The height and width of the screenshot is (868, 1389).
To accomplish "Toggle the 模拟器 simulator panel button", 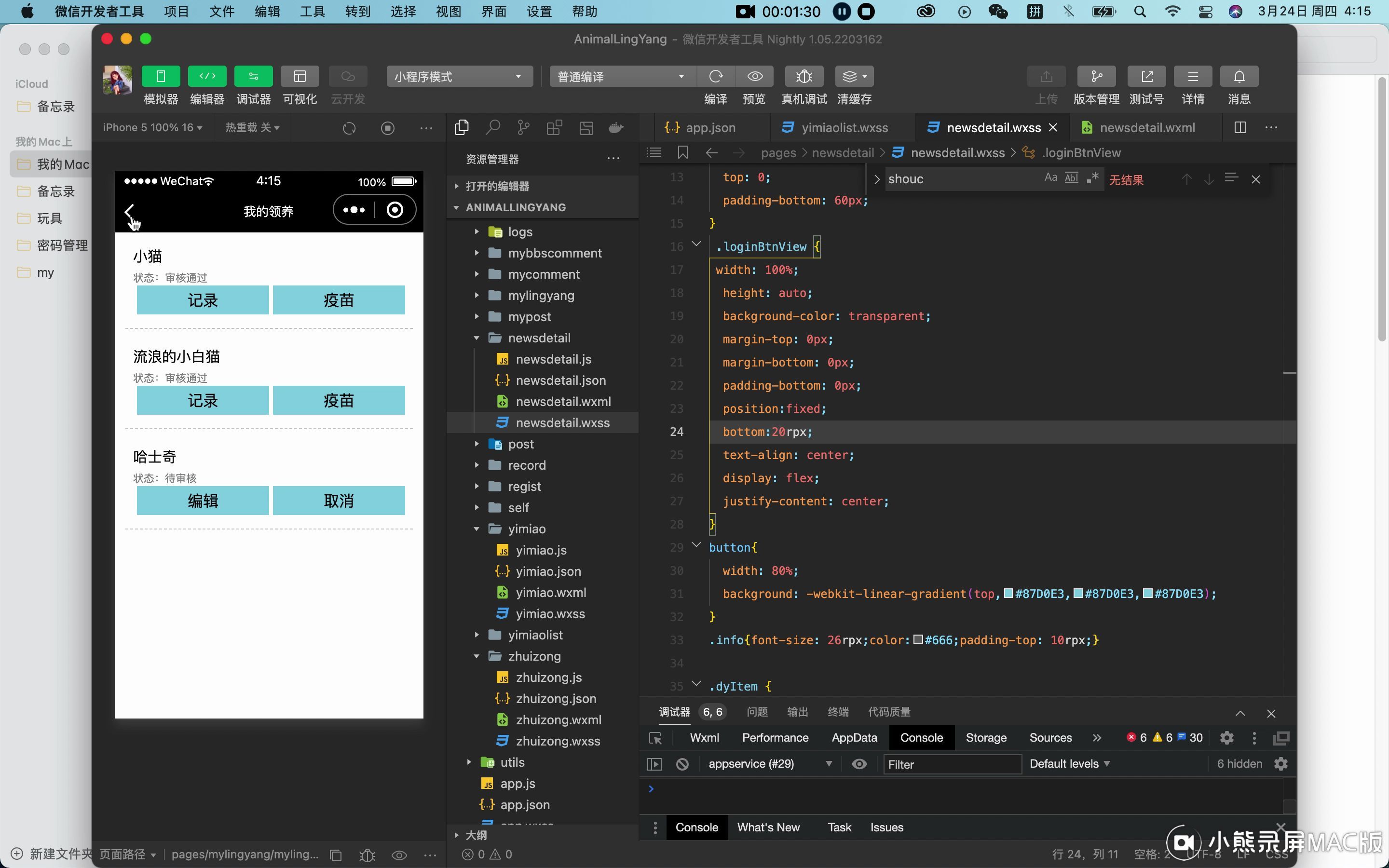I will [x=161, y=76].
